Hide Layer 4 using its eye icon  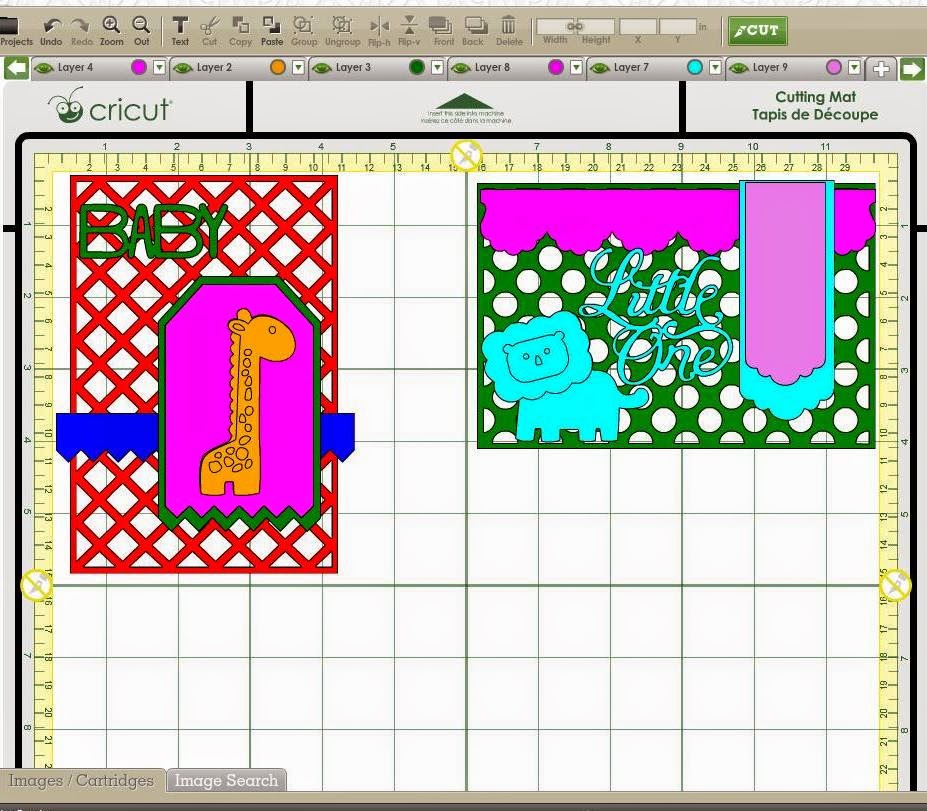43,68
